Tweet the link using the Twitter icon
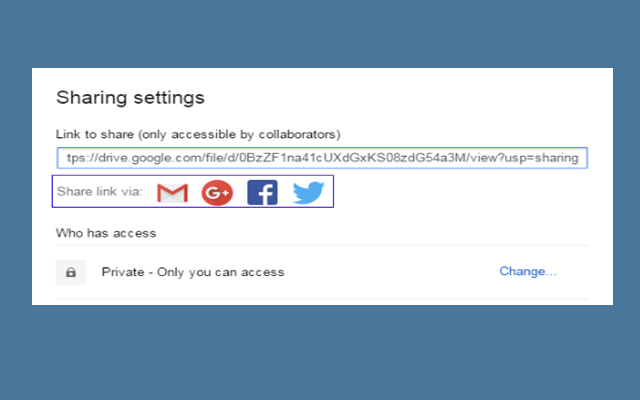The image size is (640, 400). point(308,192)
